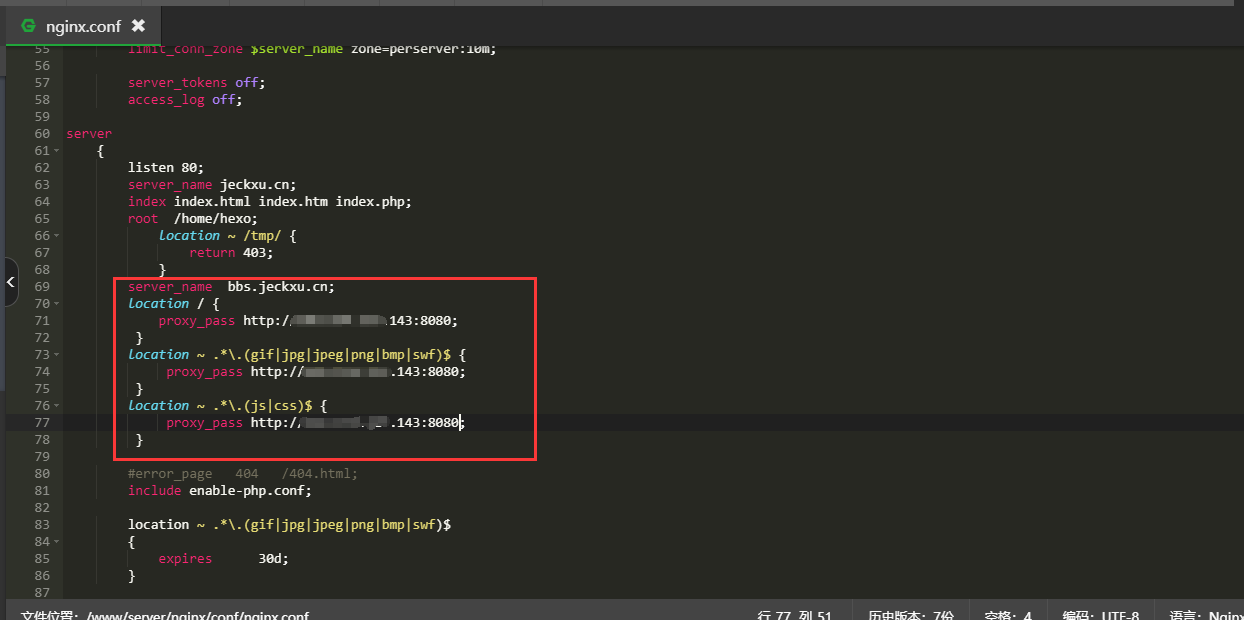This screenshot has width=1244, height=620.
Task: Place cursor on 'listen 80;' line
Action: point(166,167)
